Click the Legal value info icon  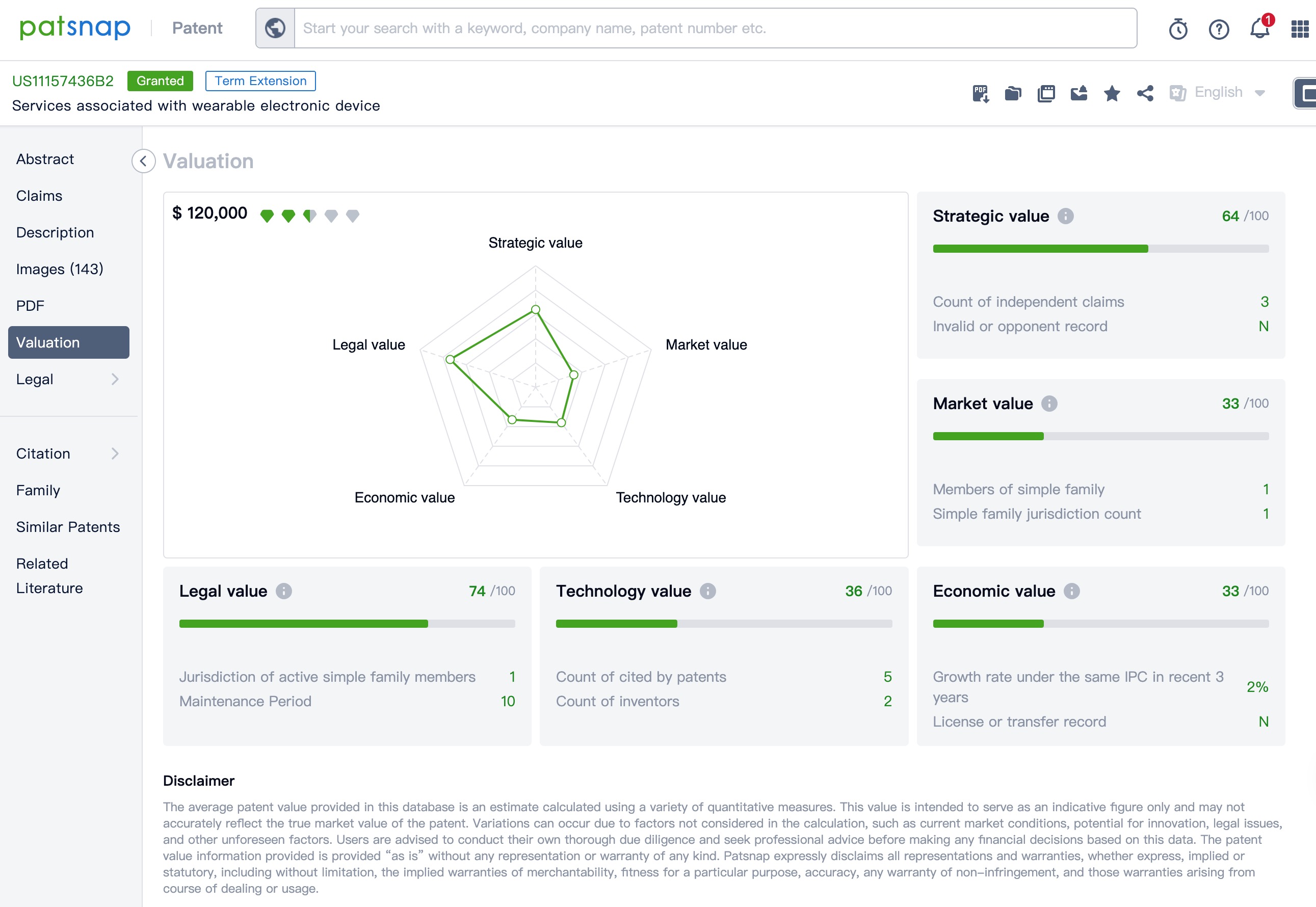coord(284,591)
